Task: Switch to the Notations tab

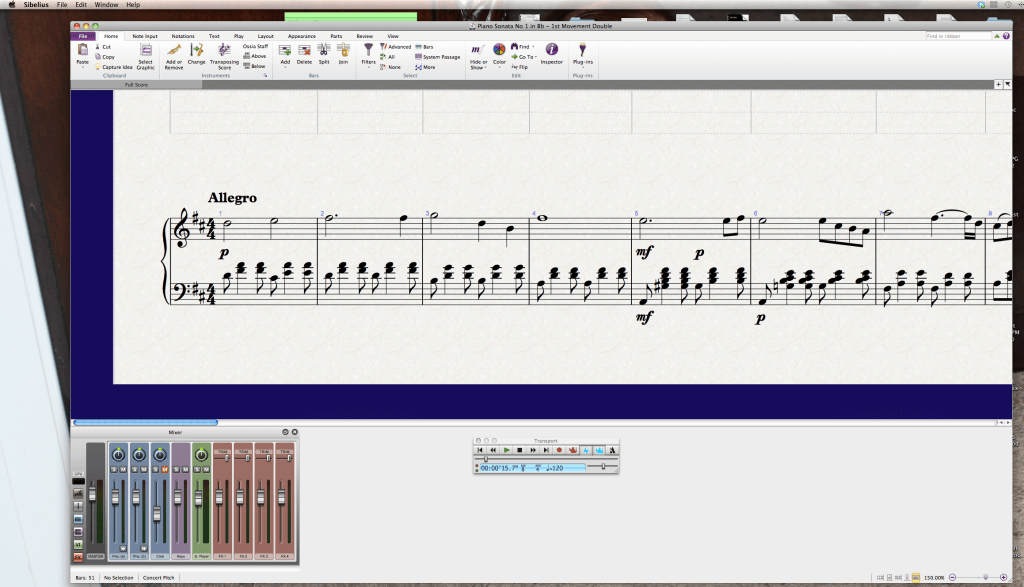Action: [183, 36]
